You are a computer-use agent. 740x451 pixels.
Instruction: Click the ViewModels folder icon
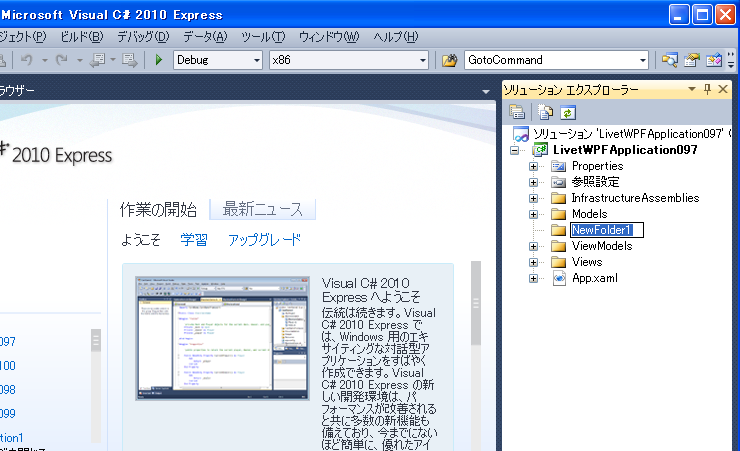point(559,246)
